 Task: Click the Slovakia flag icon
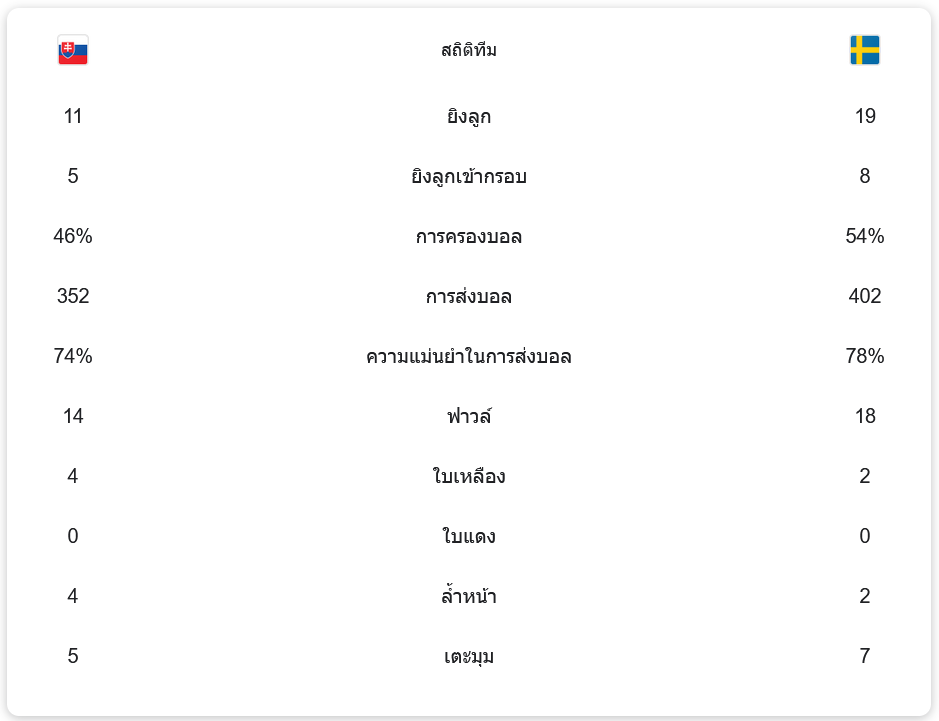(73, 50)
